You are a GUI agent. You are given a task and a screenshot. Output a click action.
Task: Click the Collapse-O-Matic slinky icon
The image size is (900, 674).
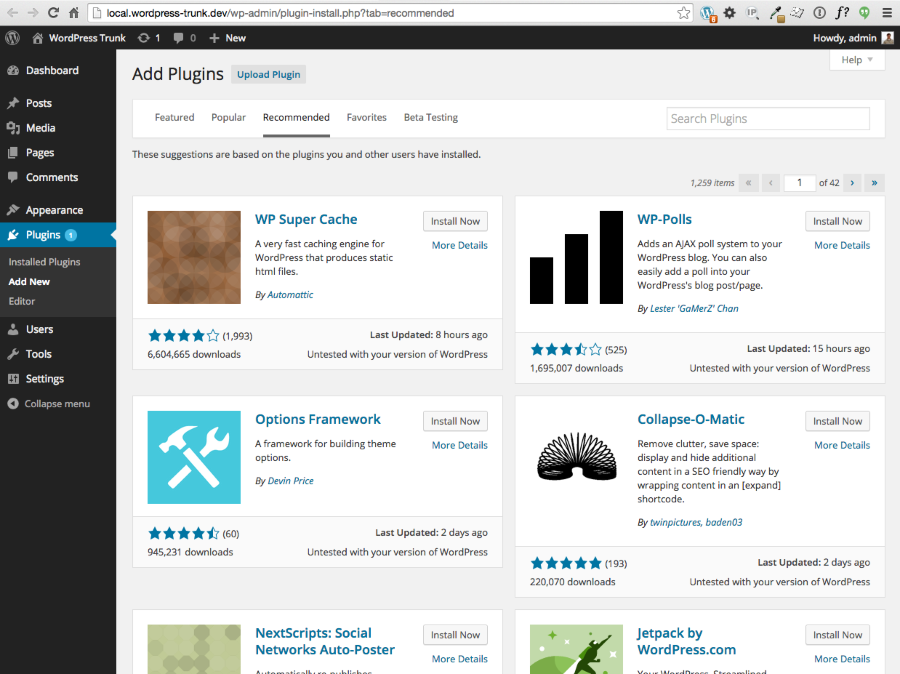tap(576, 458)
